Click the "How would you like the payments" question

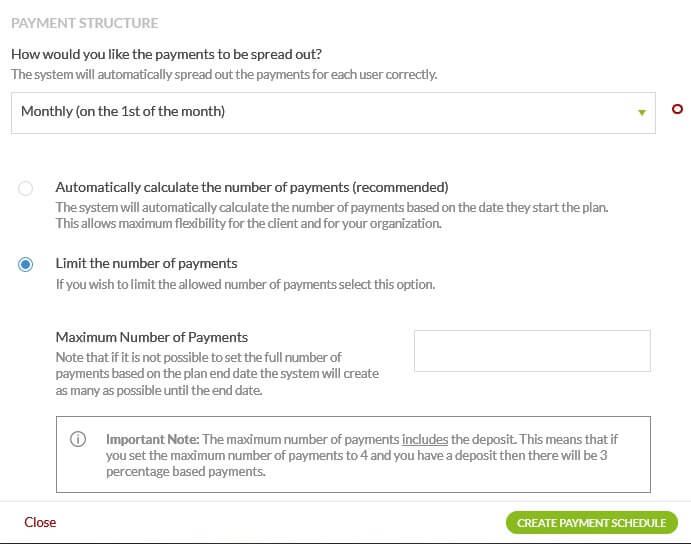click(167, 54)
